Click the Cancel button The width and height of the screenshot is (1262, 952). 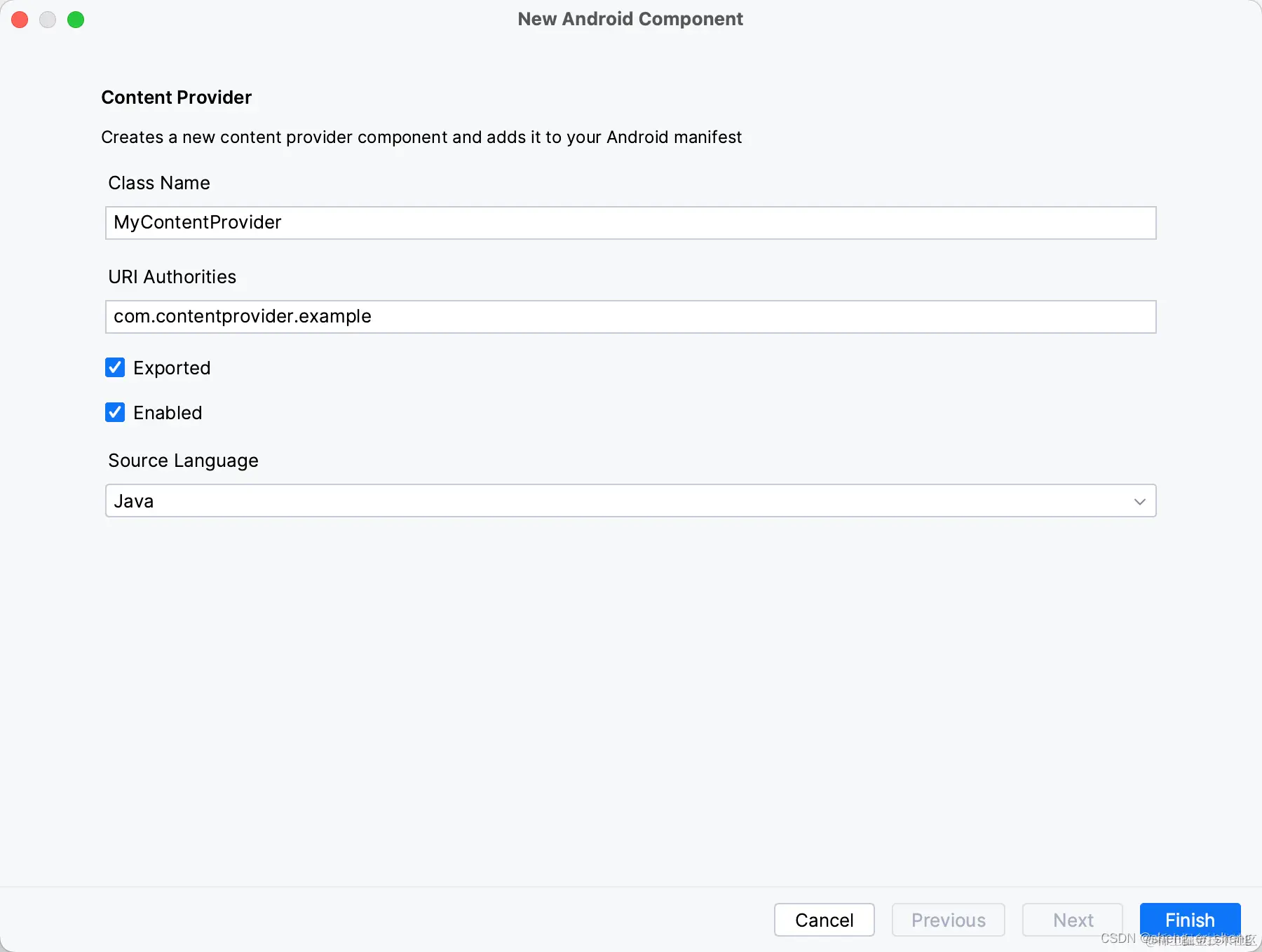click(x=824, y=920)
